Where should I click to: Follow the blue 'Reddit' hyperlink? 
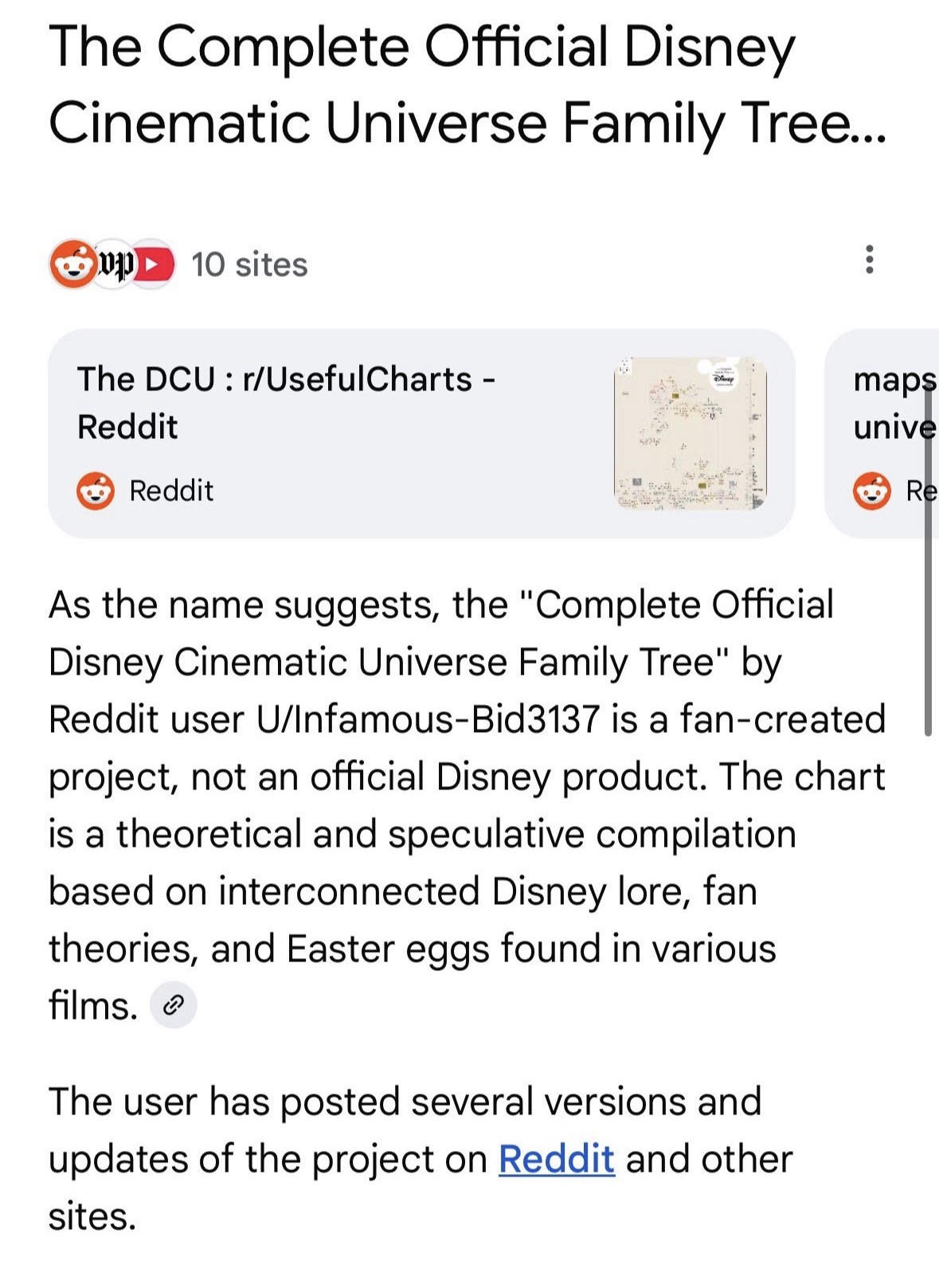coord(557,1159)
